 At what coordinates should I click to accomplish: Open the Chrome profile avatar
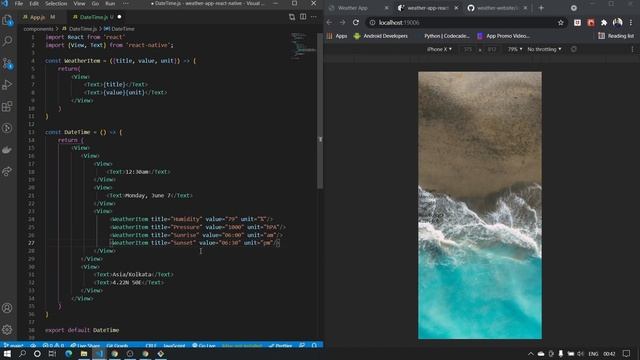click(x=618, y=22)
